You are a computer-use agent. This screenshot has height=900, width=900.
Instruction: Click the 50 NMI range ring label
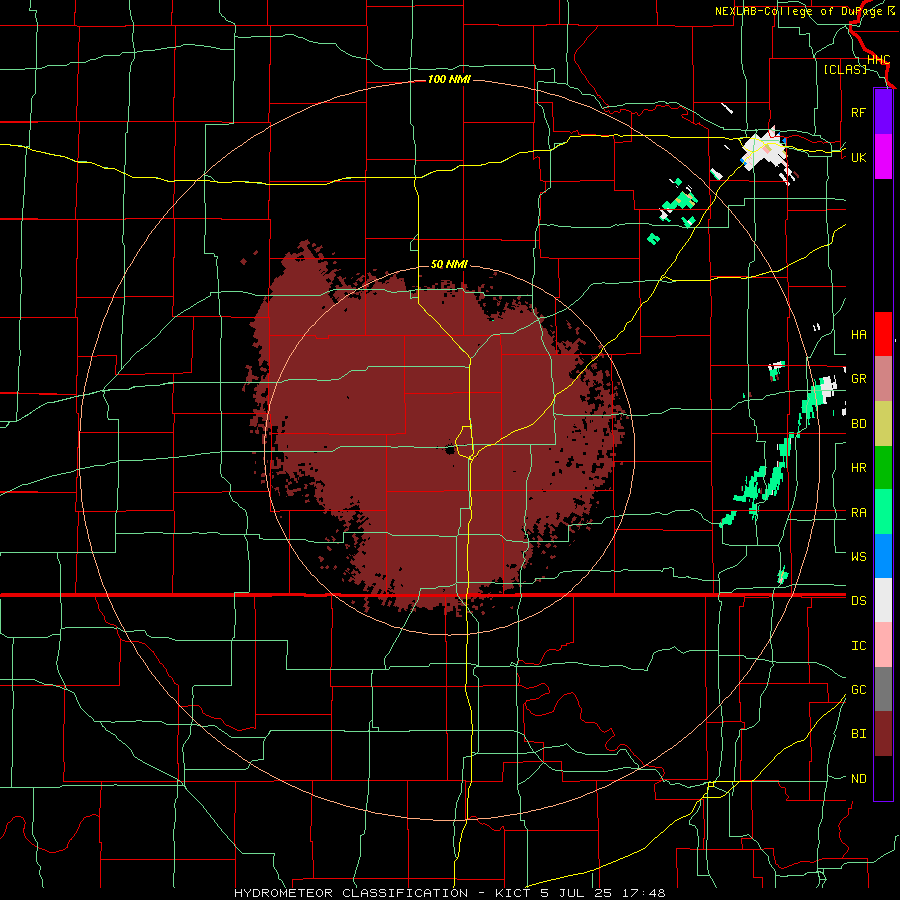point(449,264)
